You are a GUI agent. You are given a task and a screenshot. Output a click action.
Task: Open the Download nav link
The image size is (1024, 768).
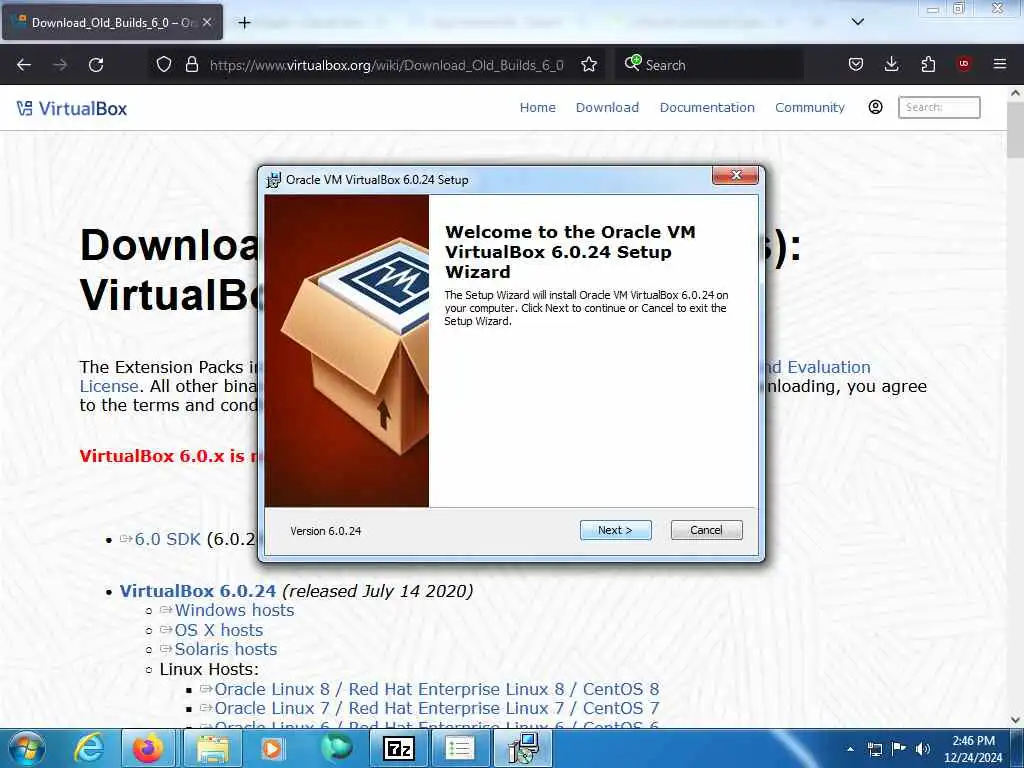[x=607, y=108]
